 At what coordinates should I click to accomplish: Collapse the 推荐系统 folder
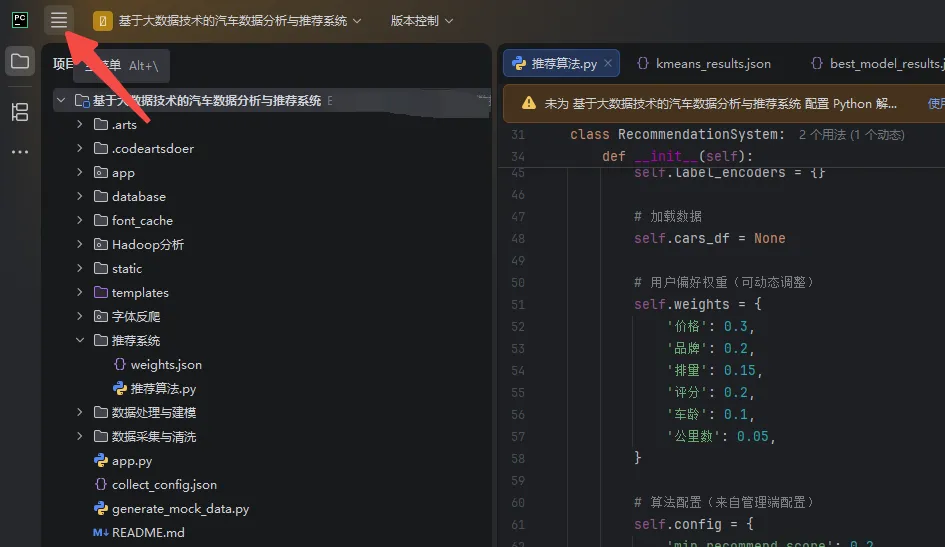click(80, 340)
